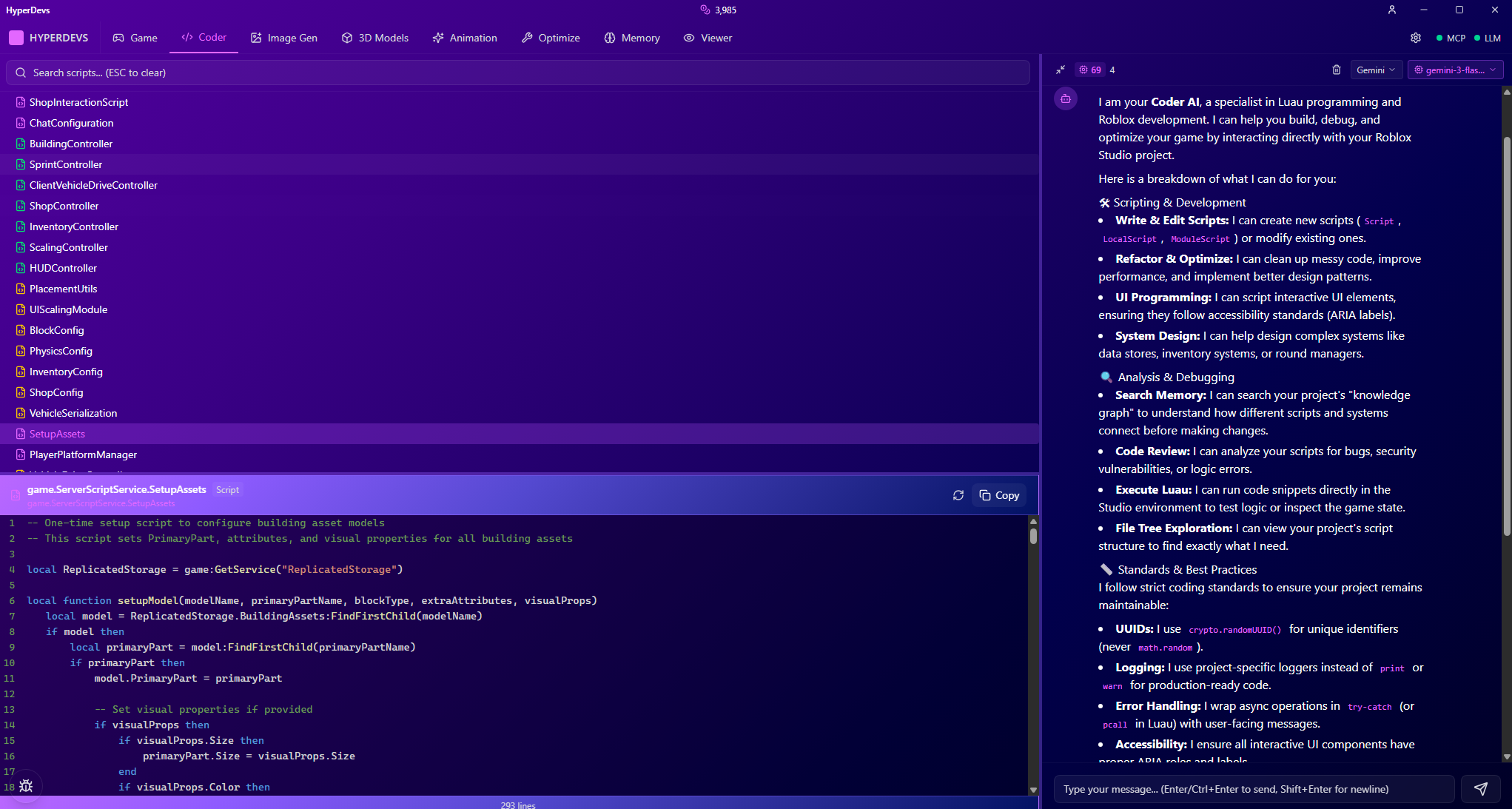1512x809 pixels.
Task: Open the BuildingController script
Action: pos(518,144)
